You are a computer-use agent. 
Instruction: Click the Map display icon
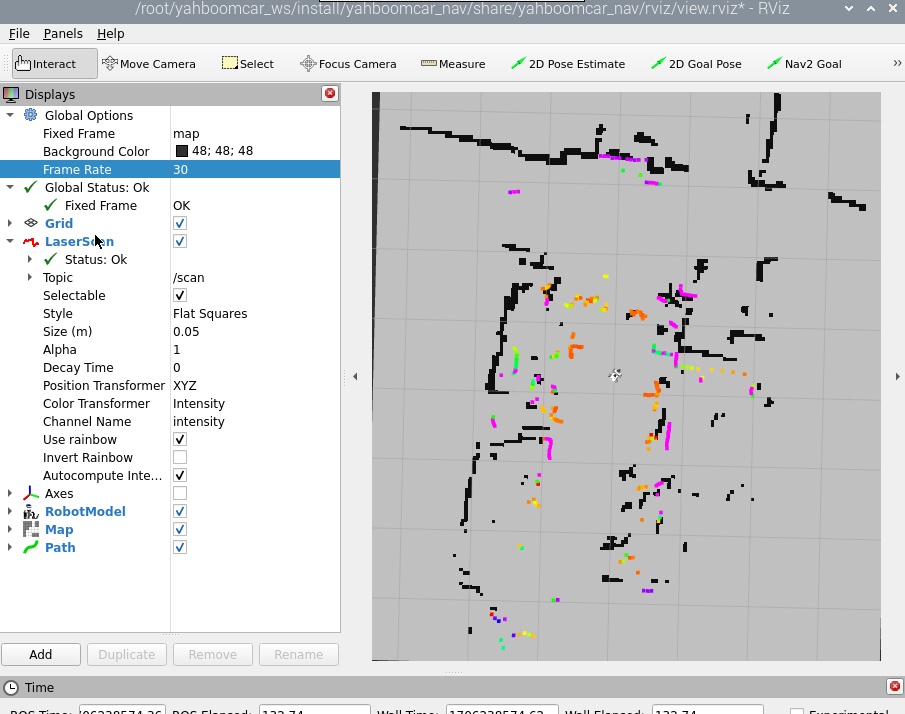(x=31, y=529)
